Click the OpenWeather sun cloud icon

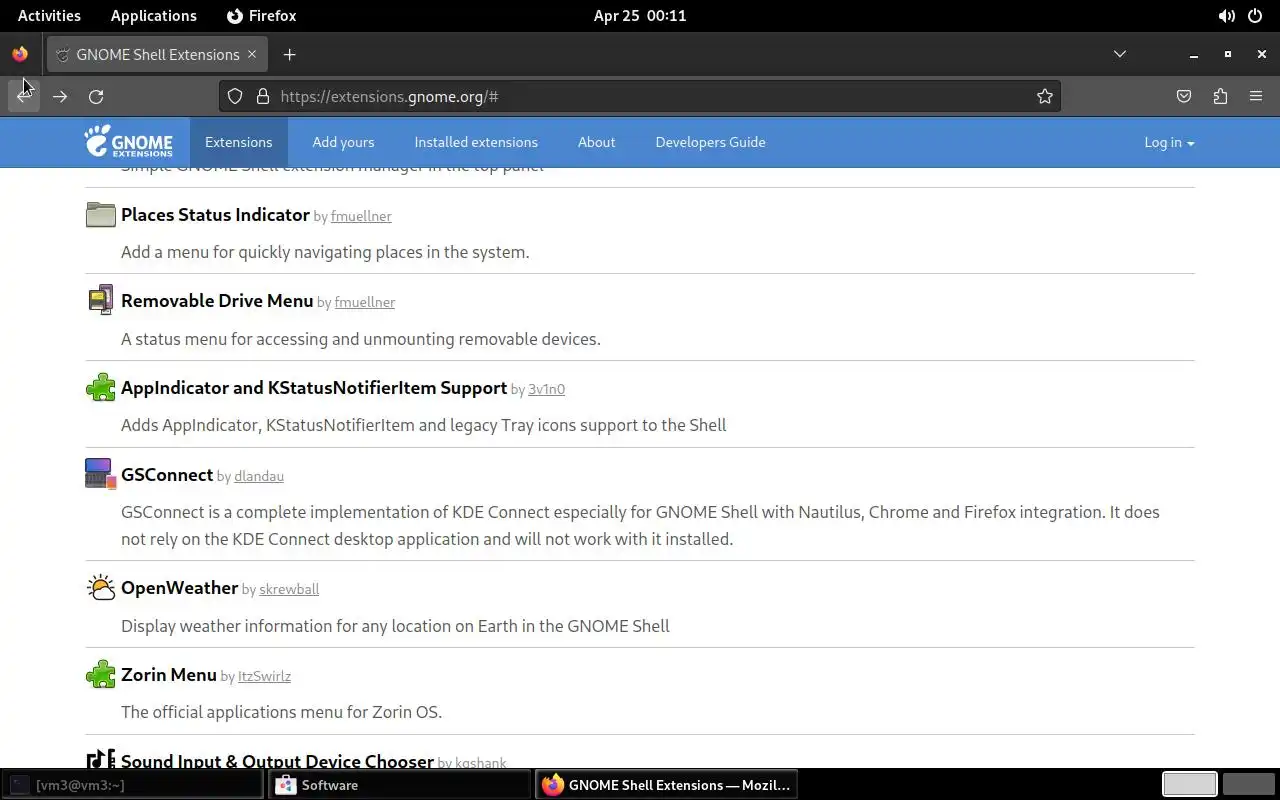(x=100, y=588)
